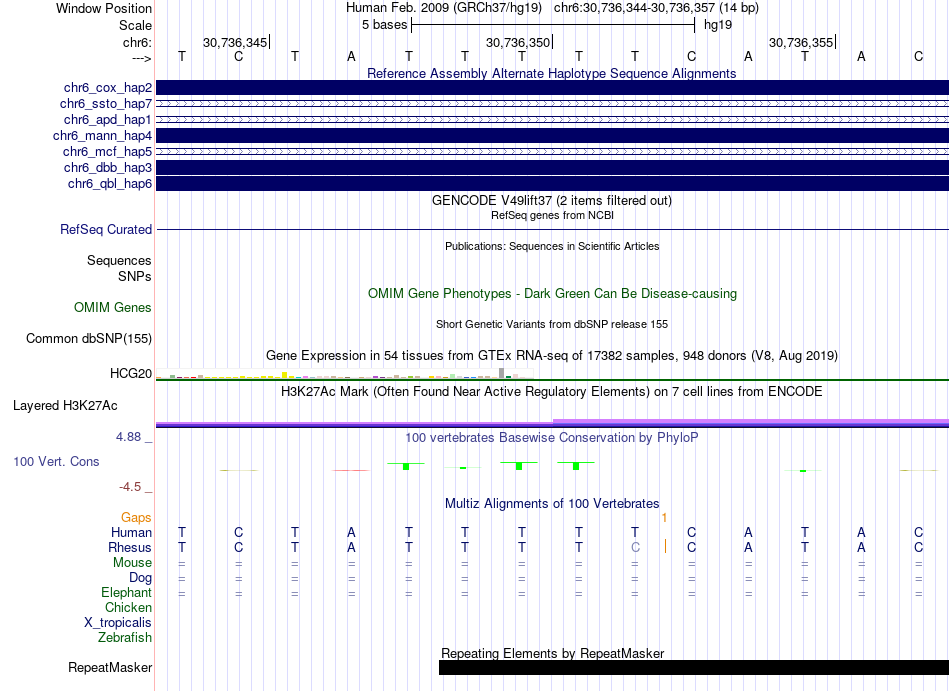950x691 pixels.
Task: Open the RefSeq genes from NCBI title
Action: pos(552,215)
